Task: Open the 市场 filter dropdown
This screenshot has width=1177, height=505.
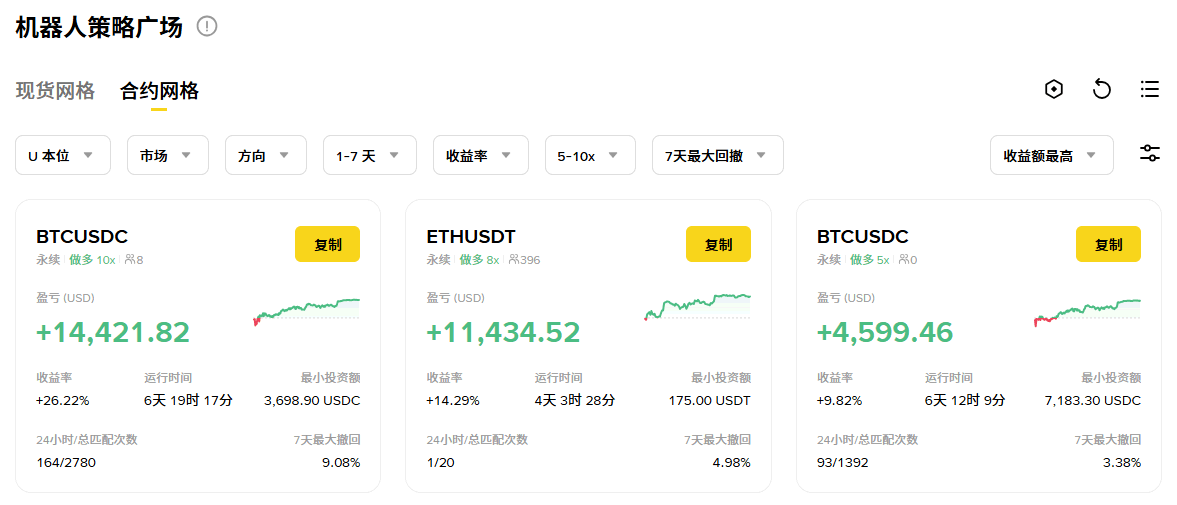Action: (x=167, y=155)
